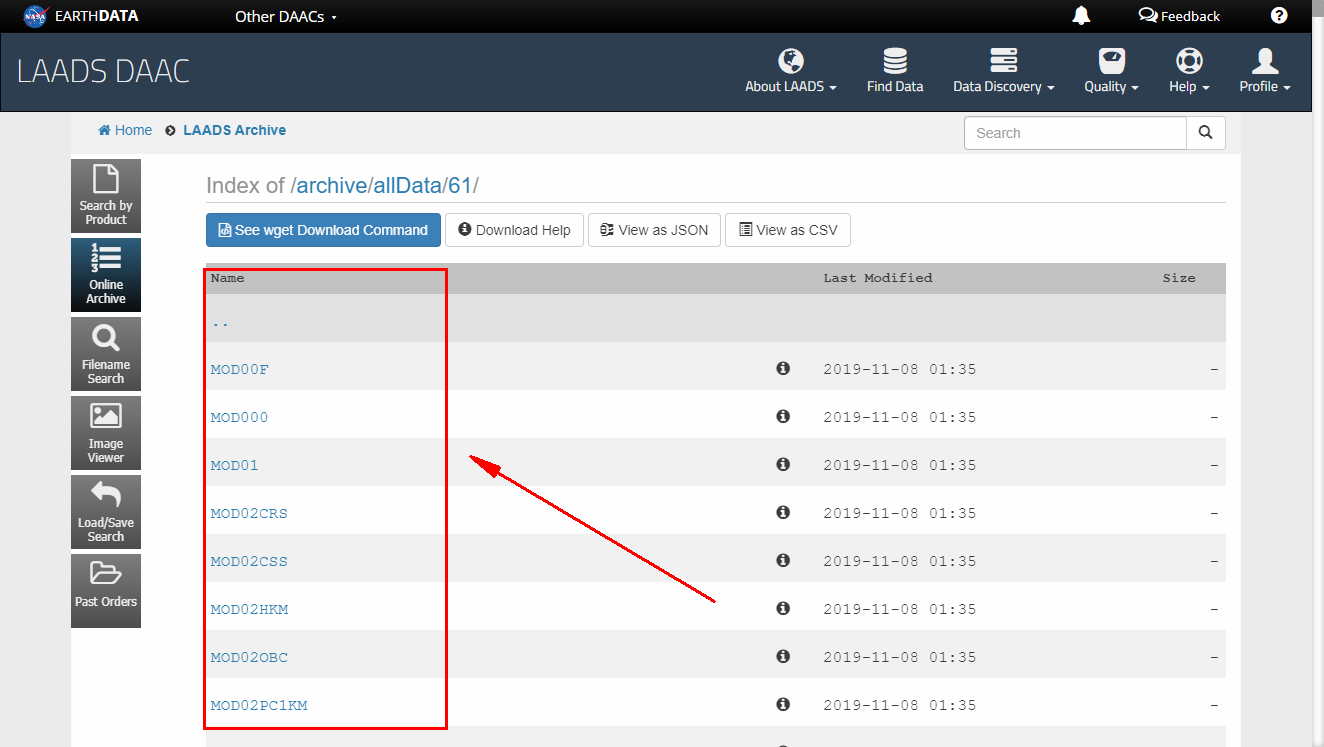Open Download Help button
The height and width of the screenshot is (747, 1324).
(514, 230)
